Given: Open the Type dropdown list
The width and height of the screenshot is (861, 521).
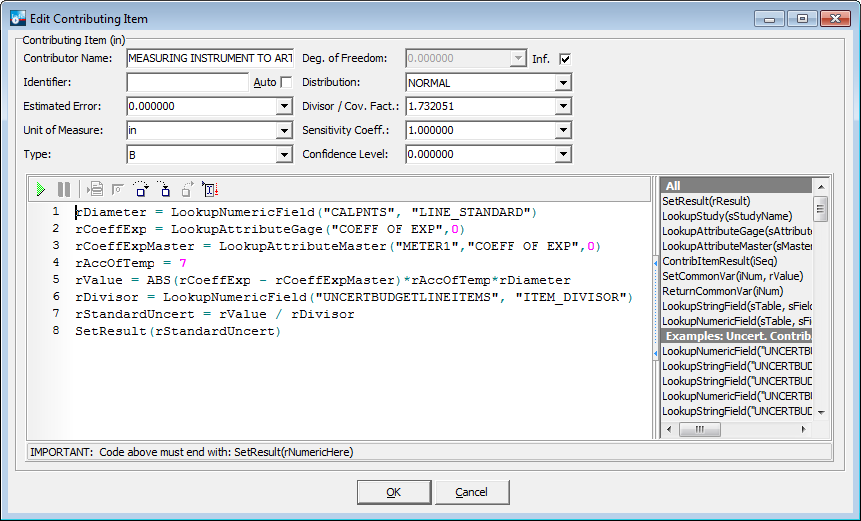Looking at the screenshot, I should point(283,155).
